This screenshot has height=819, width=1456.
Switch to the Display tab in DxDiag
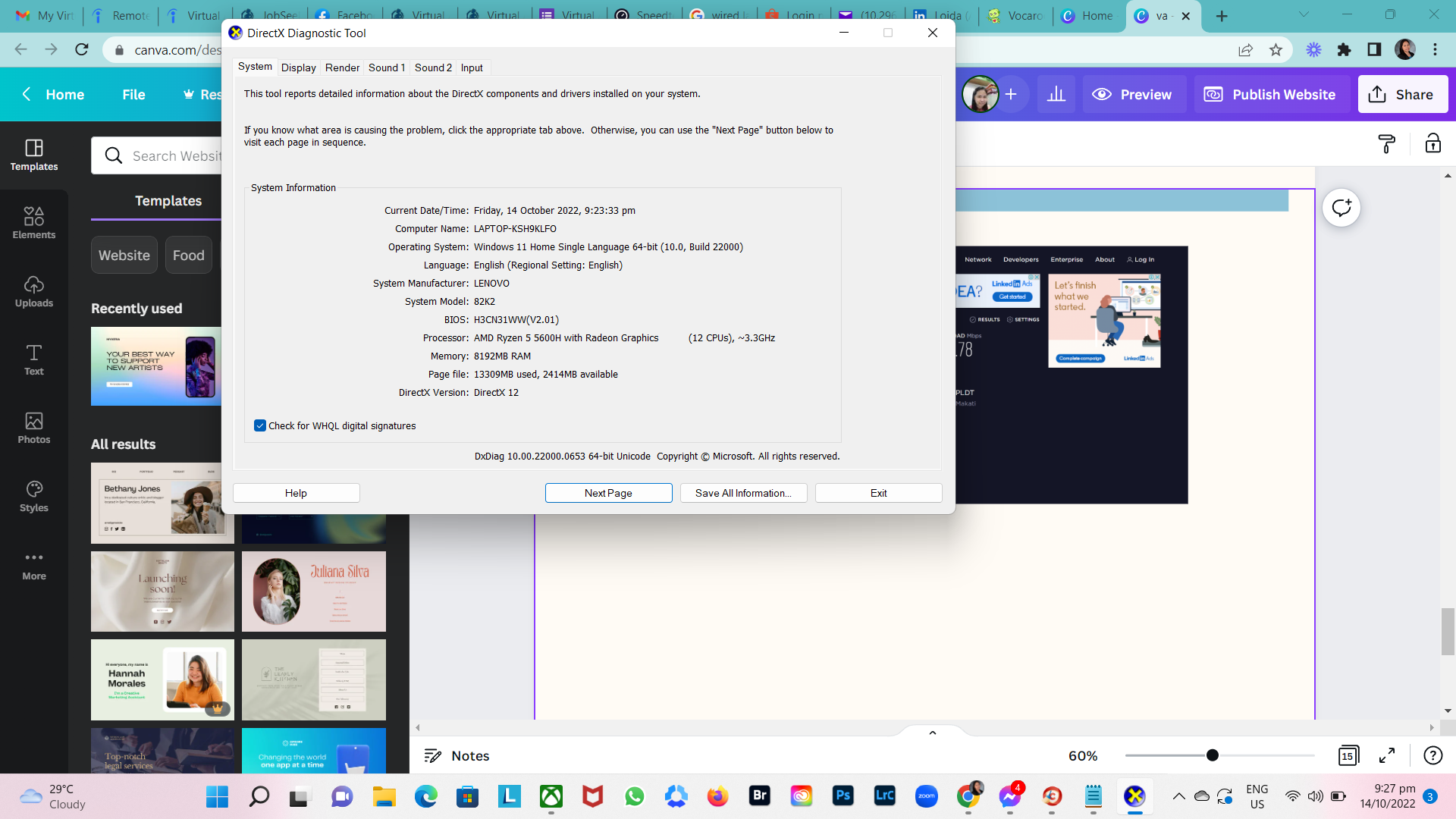click(298, 67)
